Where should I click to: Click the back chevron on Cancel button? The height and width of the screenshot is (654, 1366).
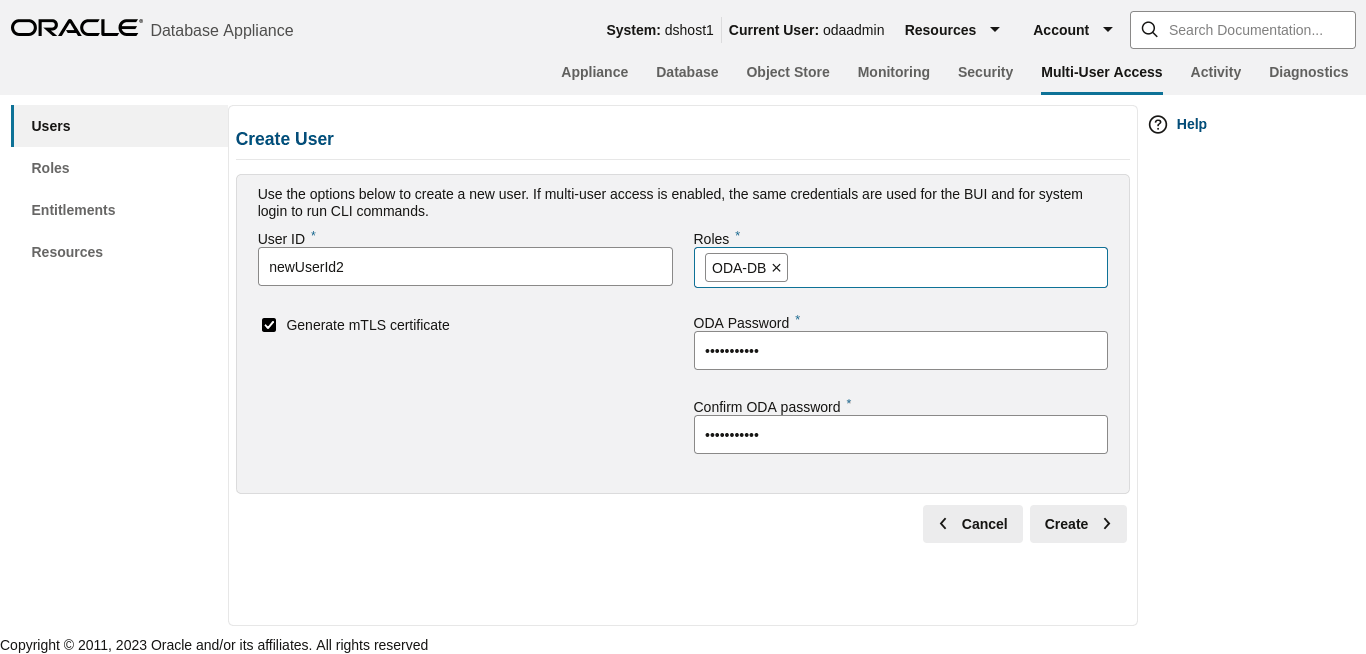click(943, 523)
